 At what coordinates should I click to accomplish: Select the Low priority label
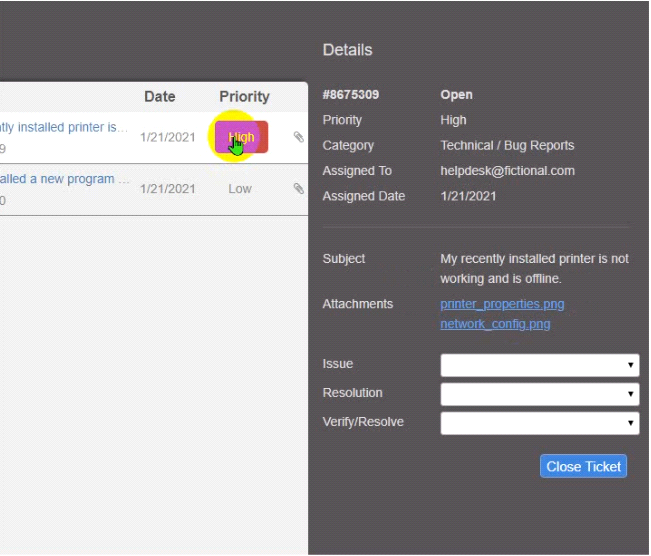(240, 189)
